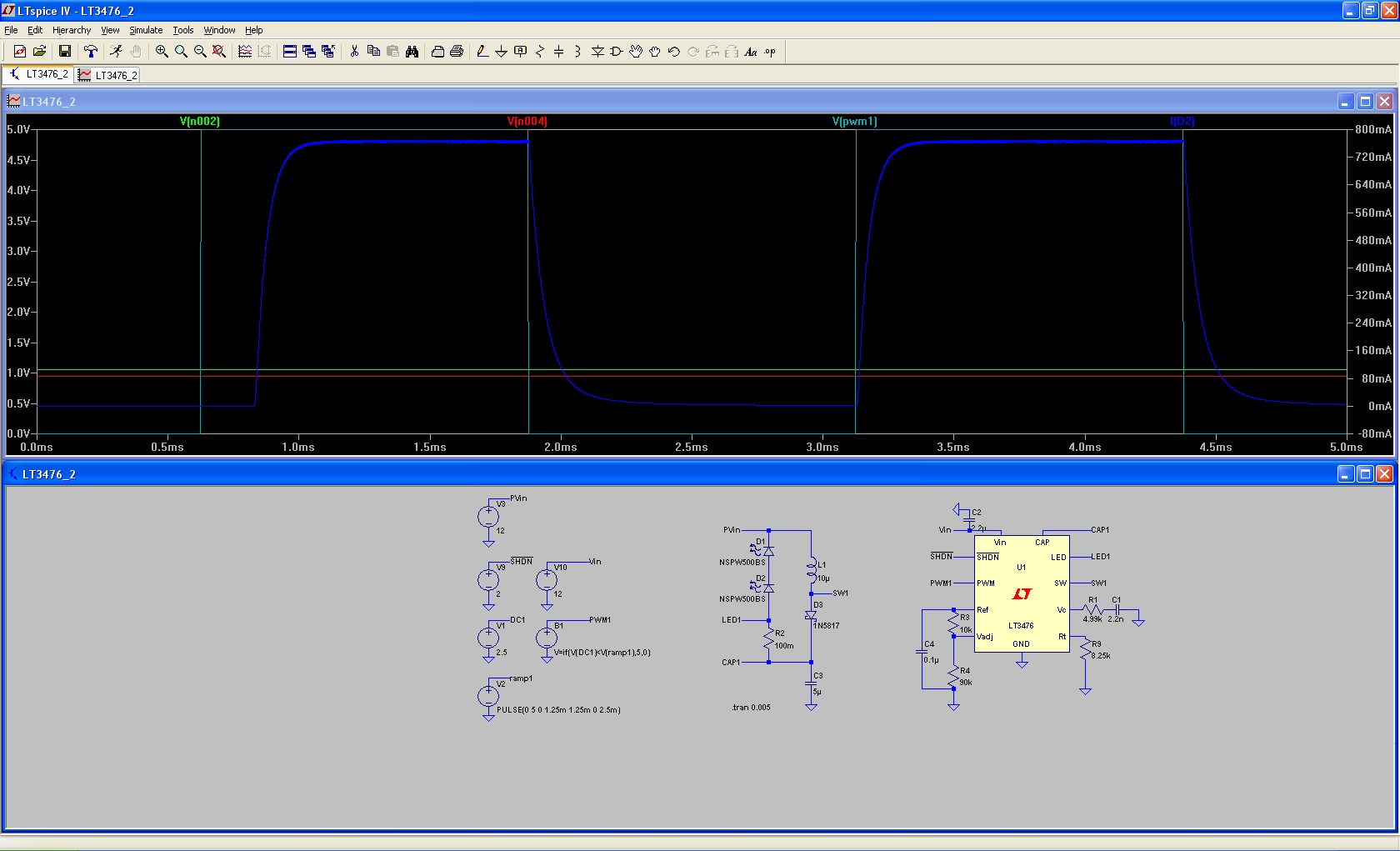This screenshot has height=851, width=1400.
Task: Place a diode on the schematic
Action: click(597, 51)
